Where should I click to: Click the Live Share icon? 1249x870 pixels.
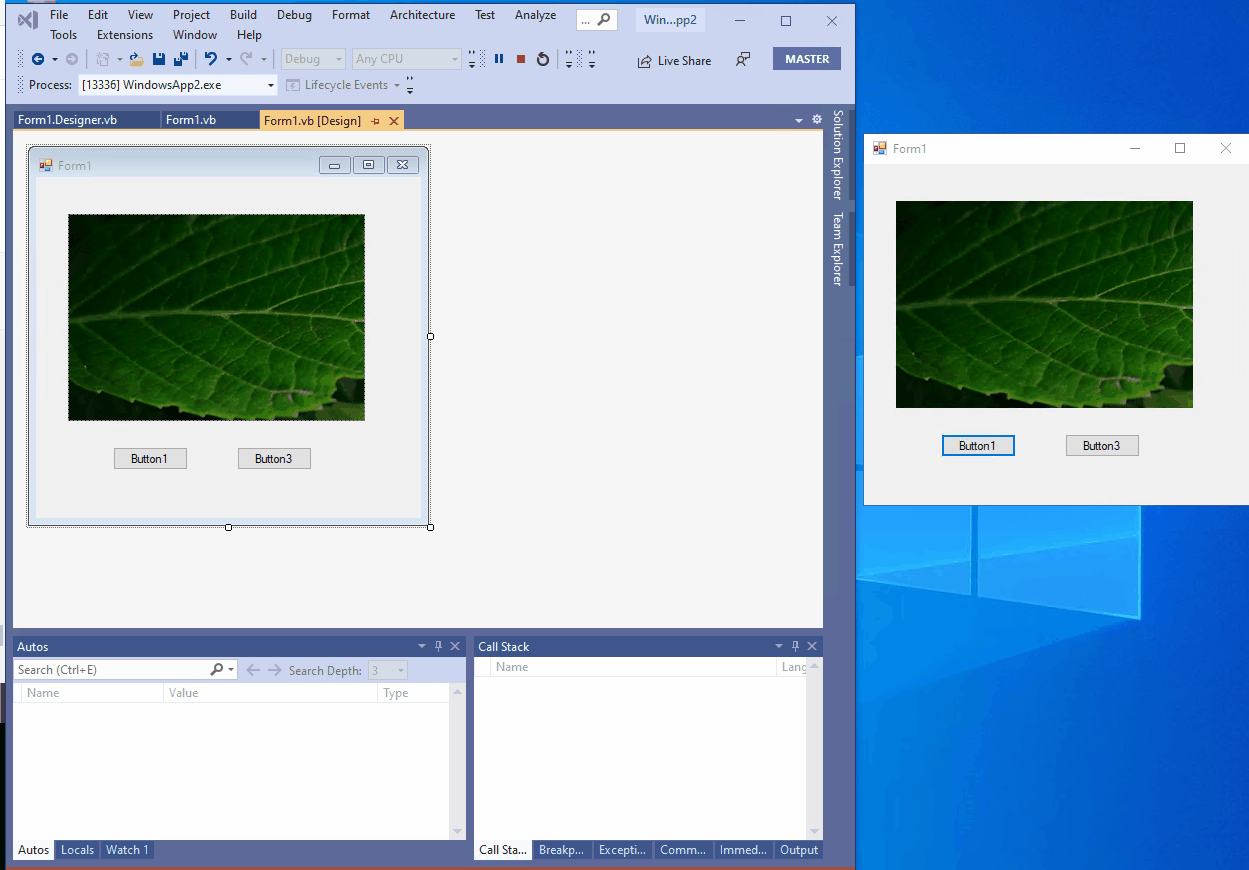(643, 60)
